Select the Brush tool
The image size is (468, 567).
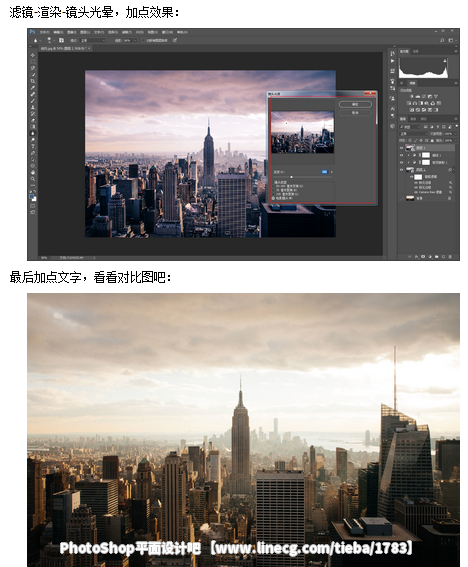33,101
